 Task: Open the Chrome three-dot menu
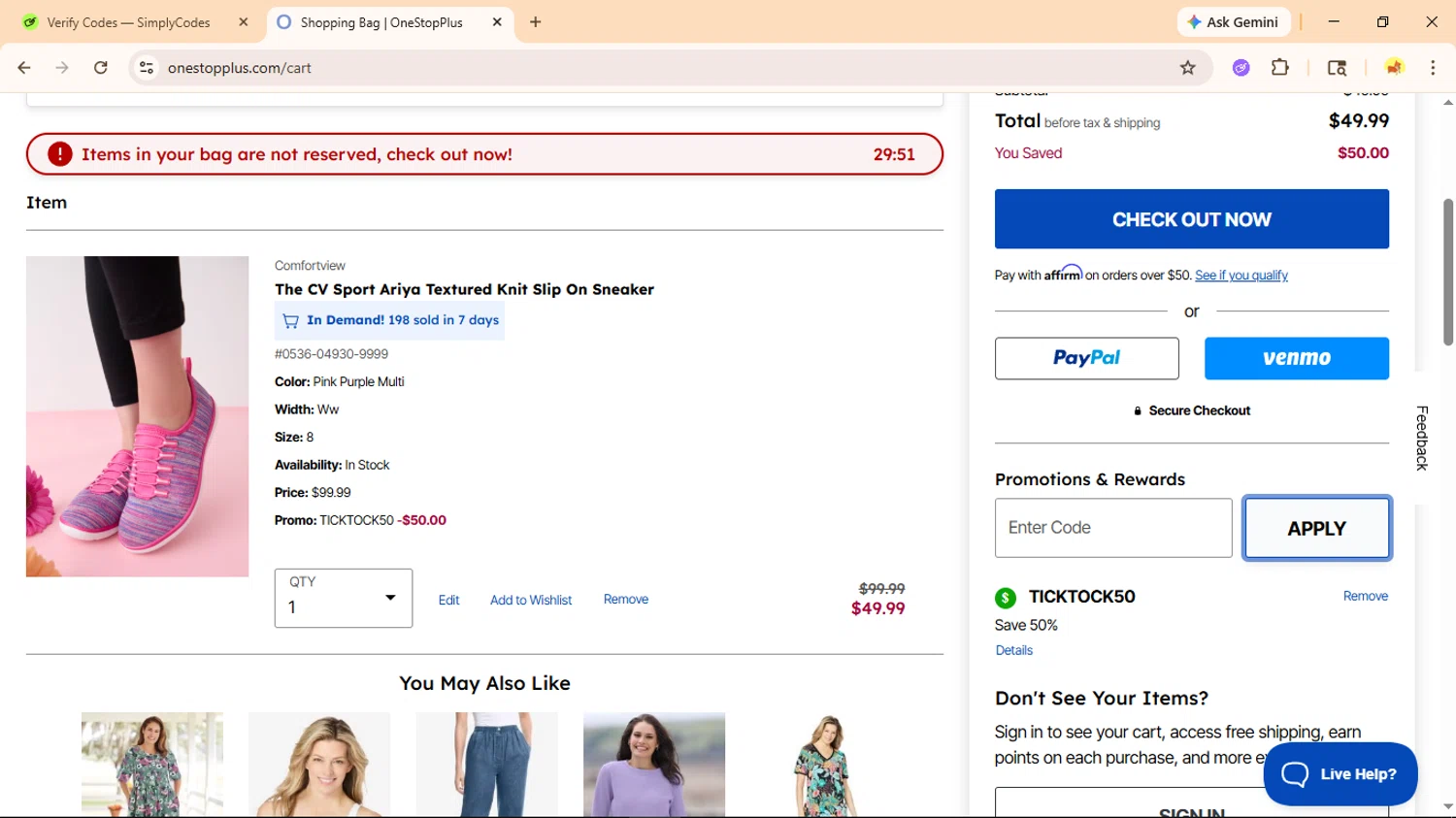pyautogui.click(x=1433, y=68)
